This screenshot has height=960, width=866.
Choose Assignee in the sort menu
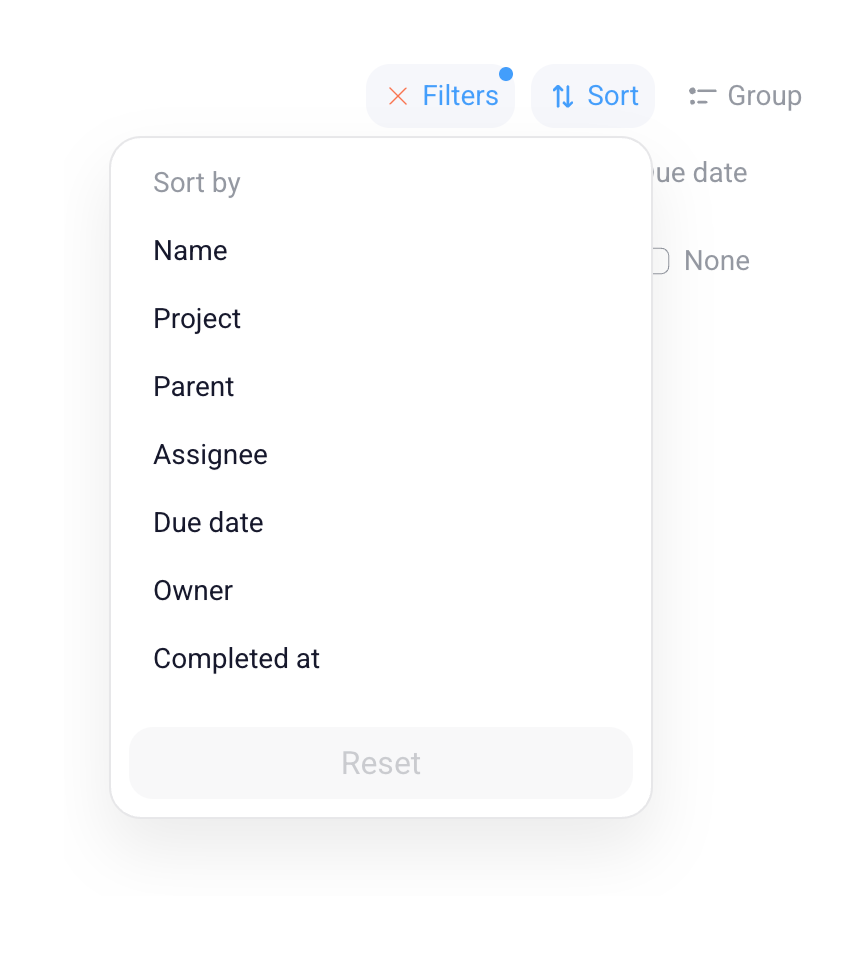(x=210, y=454)
